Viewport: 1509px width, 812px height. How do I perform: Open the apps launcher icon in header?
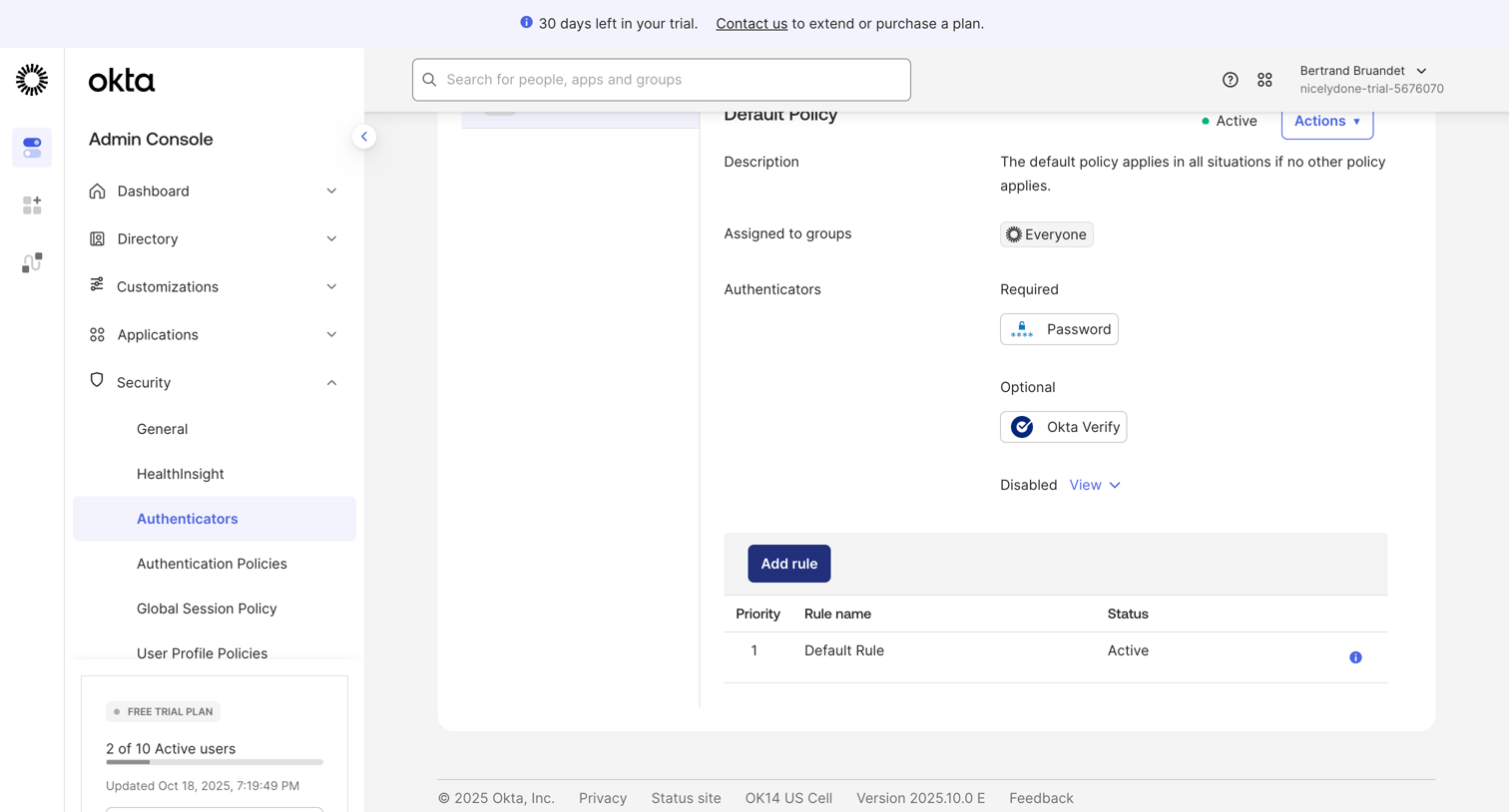pyautogui.click(x=1264, y=80)
